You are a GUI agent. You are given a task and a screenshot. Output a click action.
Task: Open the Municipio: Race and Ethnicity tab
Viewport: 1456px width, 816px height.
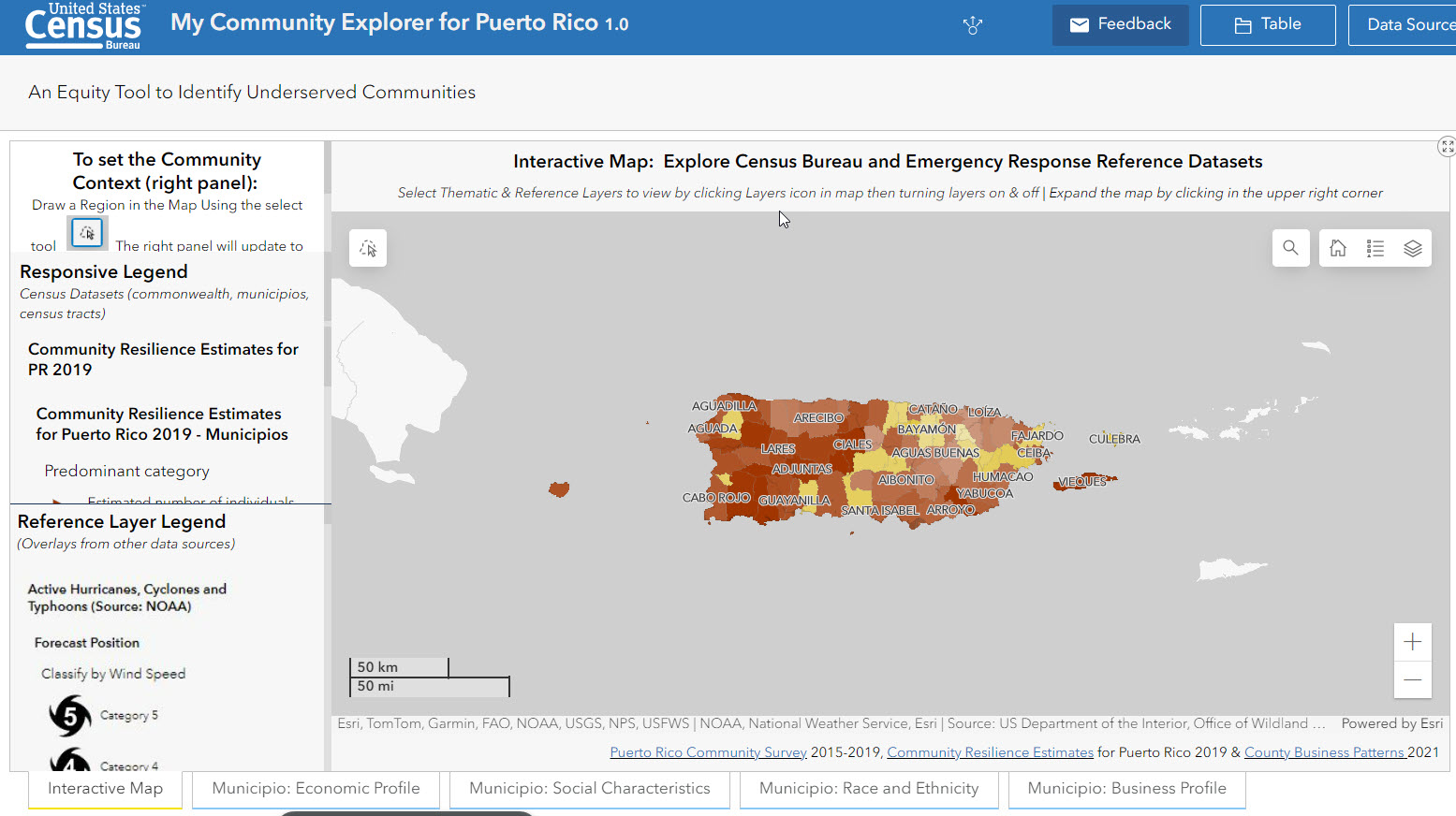click(x=869, y=788)
